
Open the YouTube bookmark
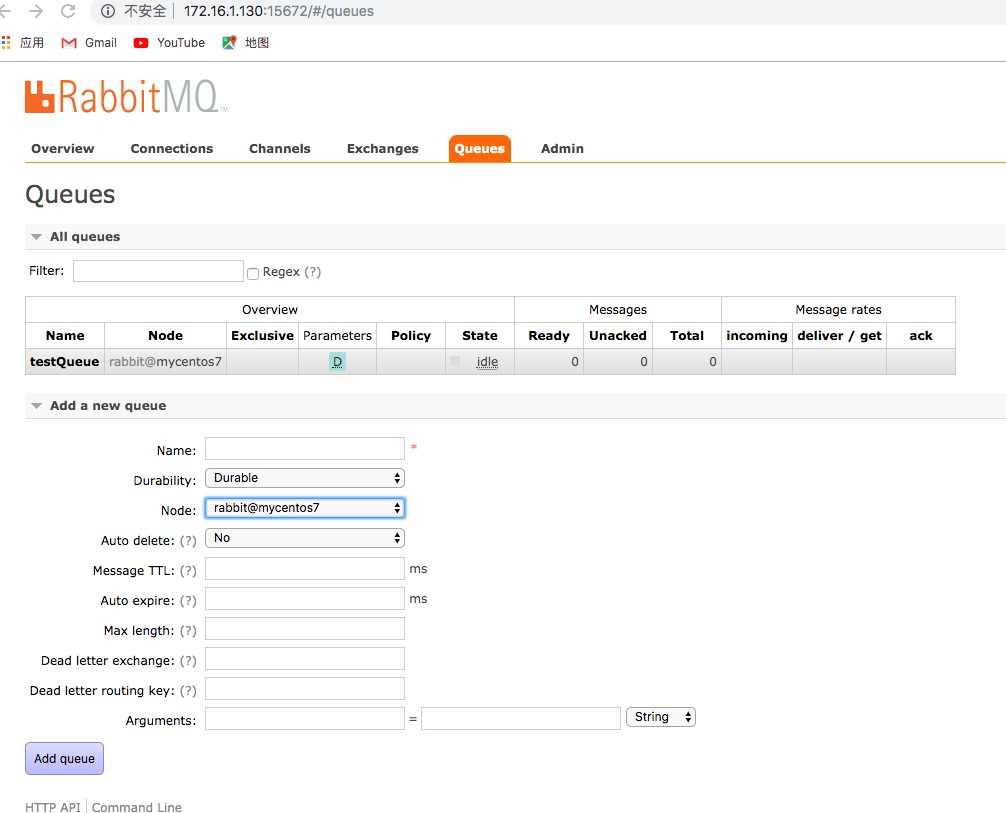coord(169,42)
